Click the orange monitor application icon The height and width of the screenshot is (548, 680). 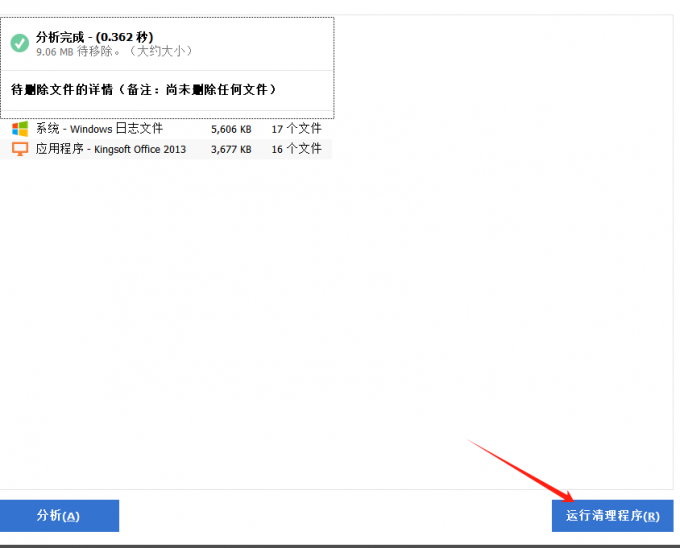pos(20,149)
